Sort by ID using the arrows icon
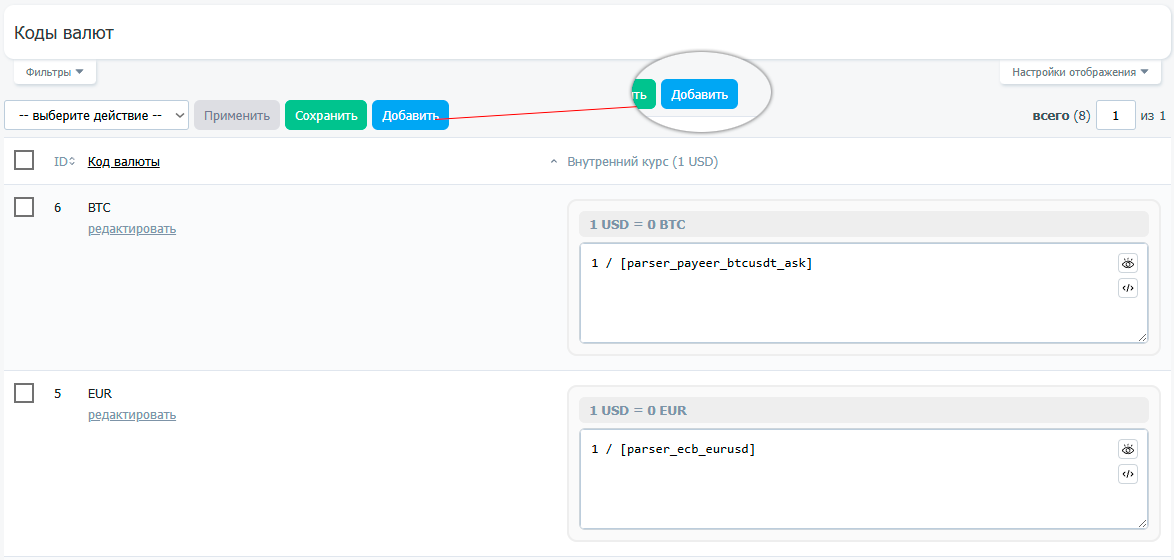The image size is (1174, 560). click(71, 162)
